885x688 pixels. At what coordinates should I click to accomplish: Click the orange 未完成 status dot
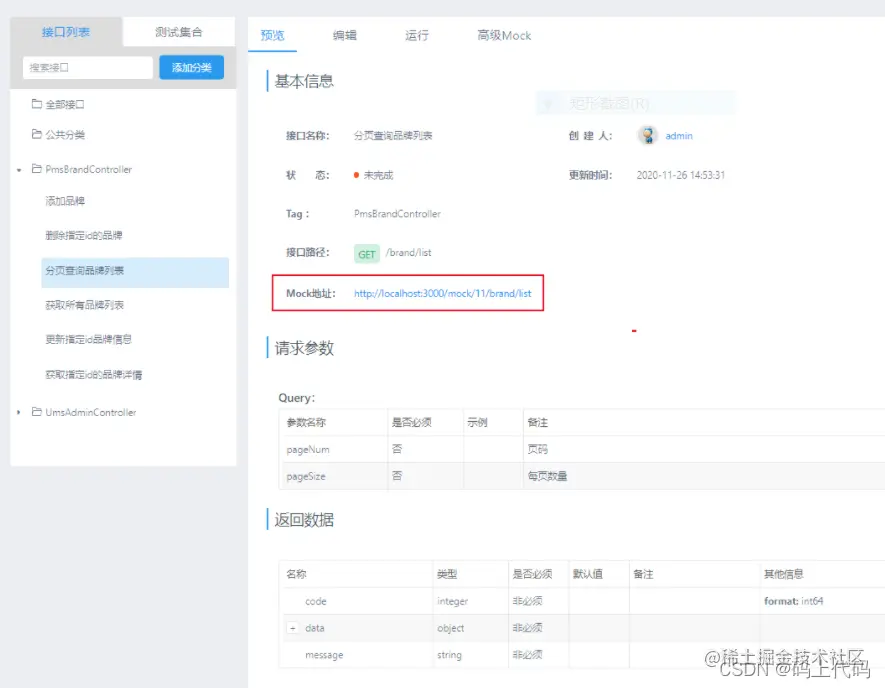(356, 175)
